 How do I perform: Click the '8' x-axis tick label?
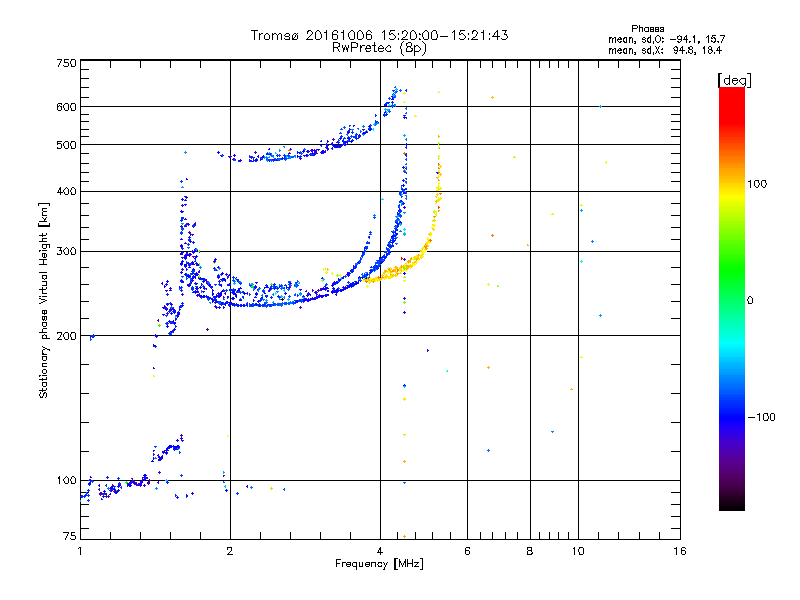click(x=530, y=551)
